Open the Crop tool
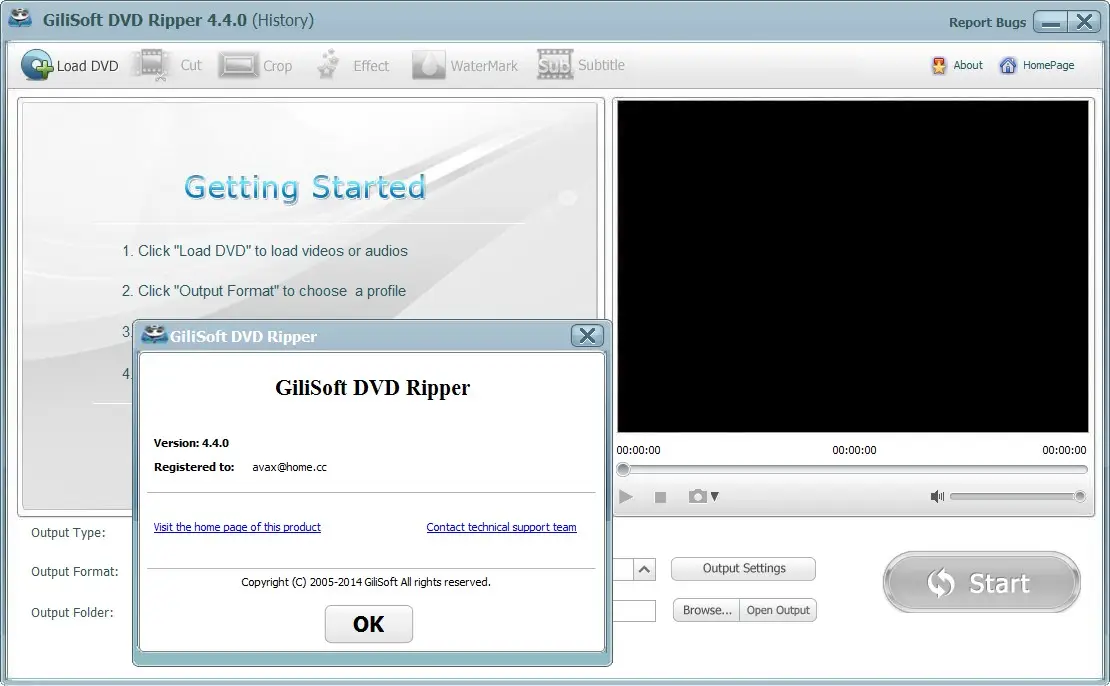The width and height of the screenshot is (1110, 686). (256, 65)
